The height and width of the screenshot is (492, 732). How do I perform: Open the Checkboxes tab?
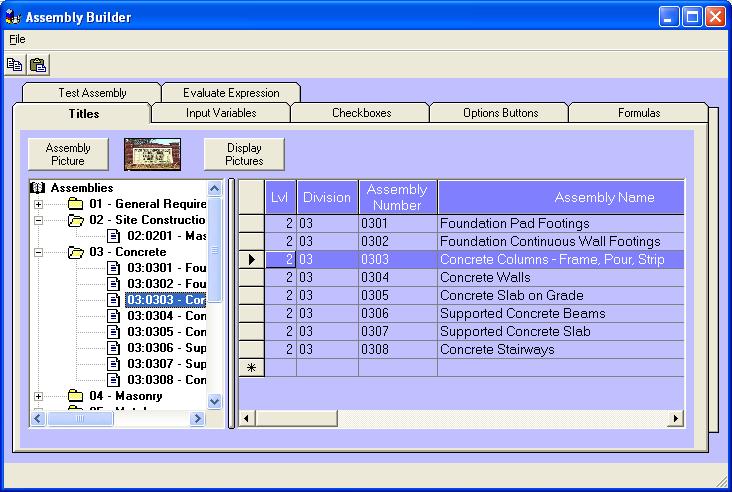(361, 113)
